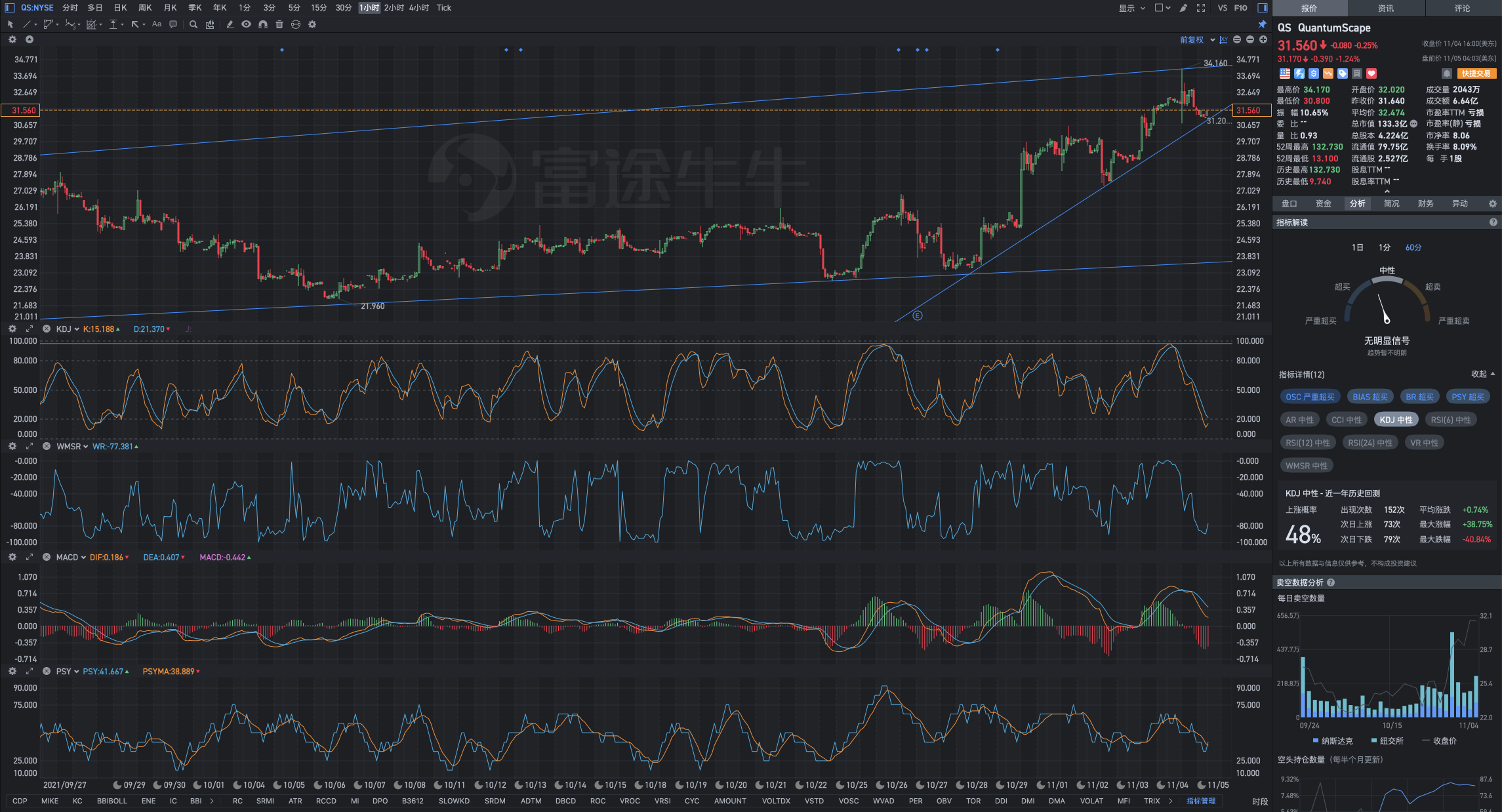Select the polygon shape drawing tool
The height and width of the screenshot is (812, 1502).
[48, 24]
